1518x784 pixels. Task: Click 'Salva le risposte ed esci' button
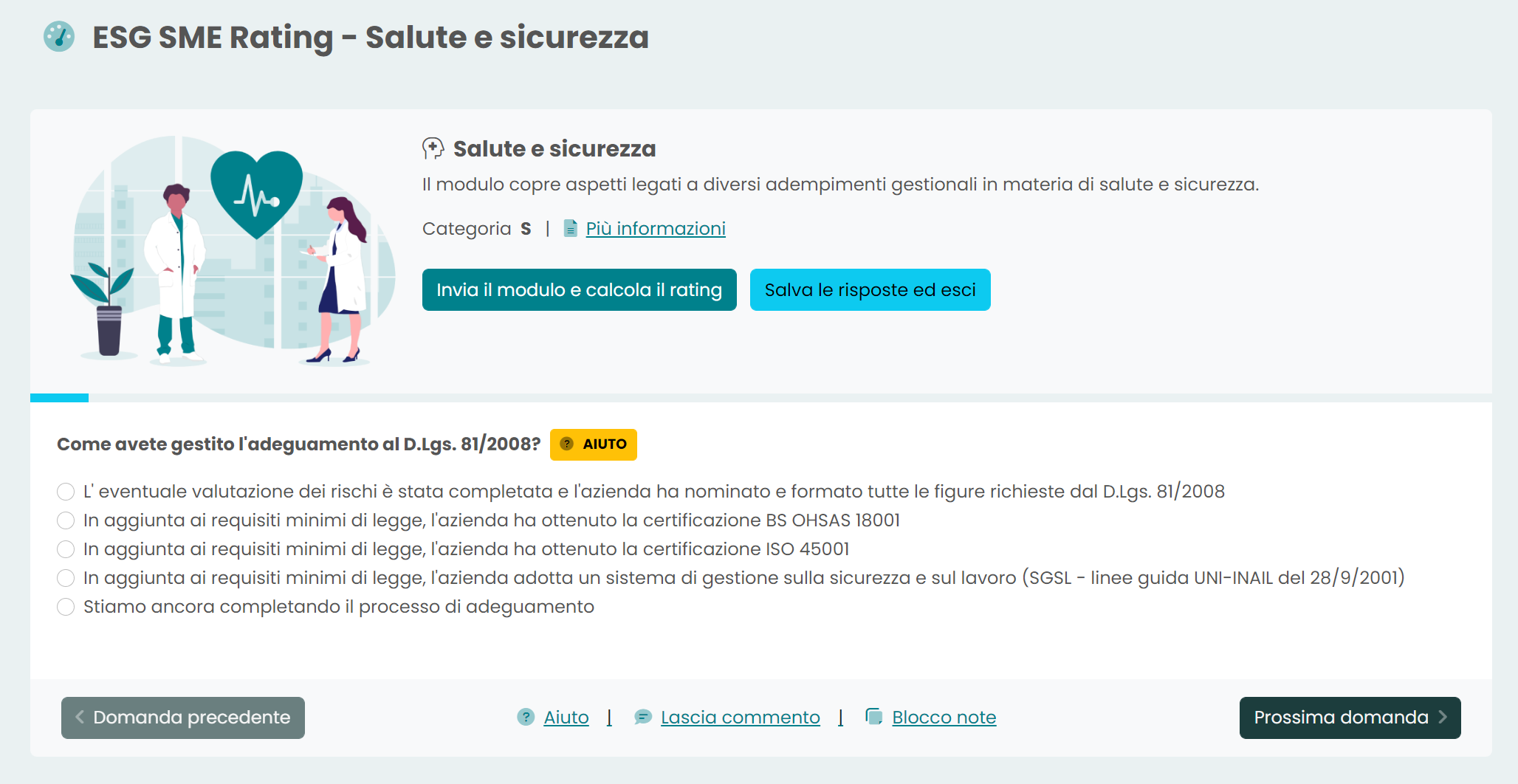pos(870,289)
